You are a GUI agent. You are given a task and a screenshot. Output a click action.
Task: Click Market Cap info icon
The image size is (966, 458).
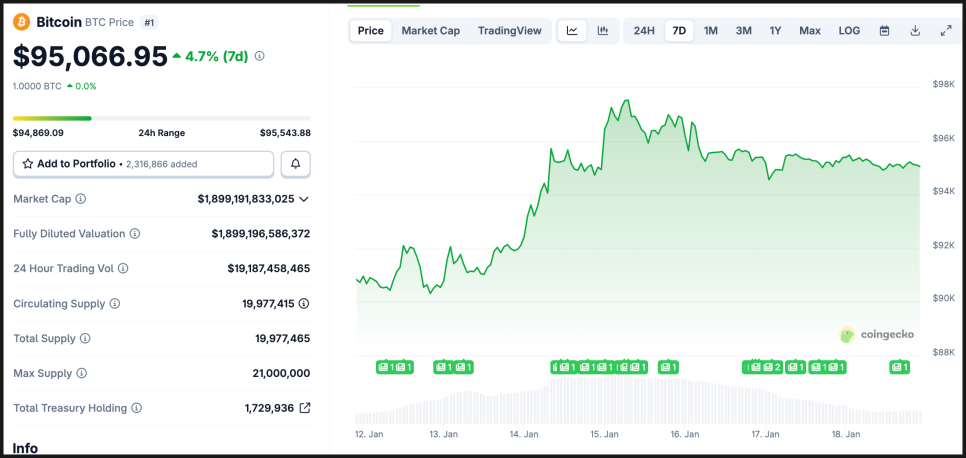(x=81, y=199)
